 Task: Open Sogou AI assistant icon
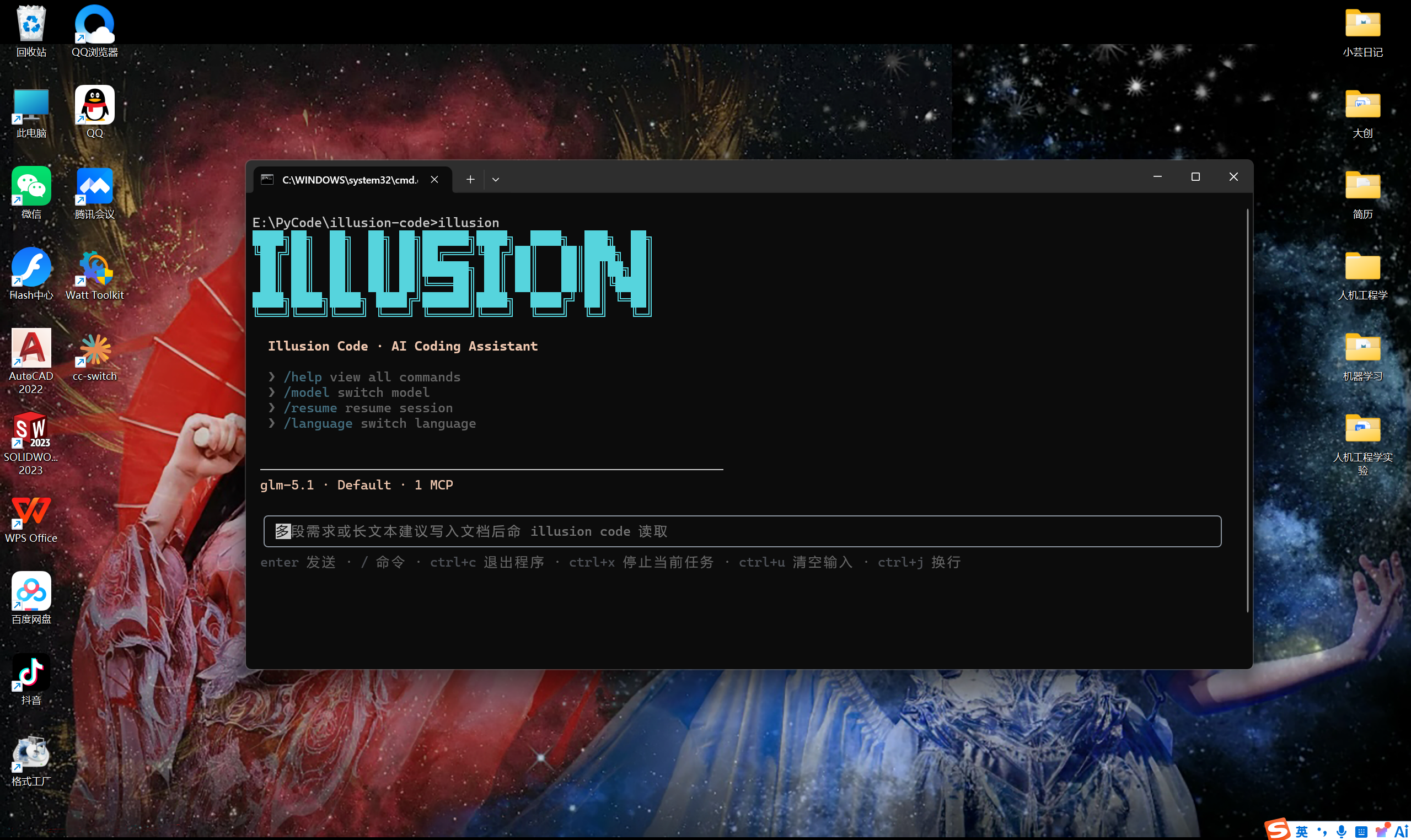click(1401, 832)
